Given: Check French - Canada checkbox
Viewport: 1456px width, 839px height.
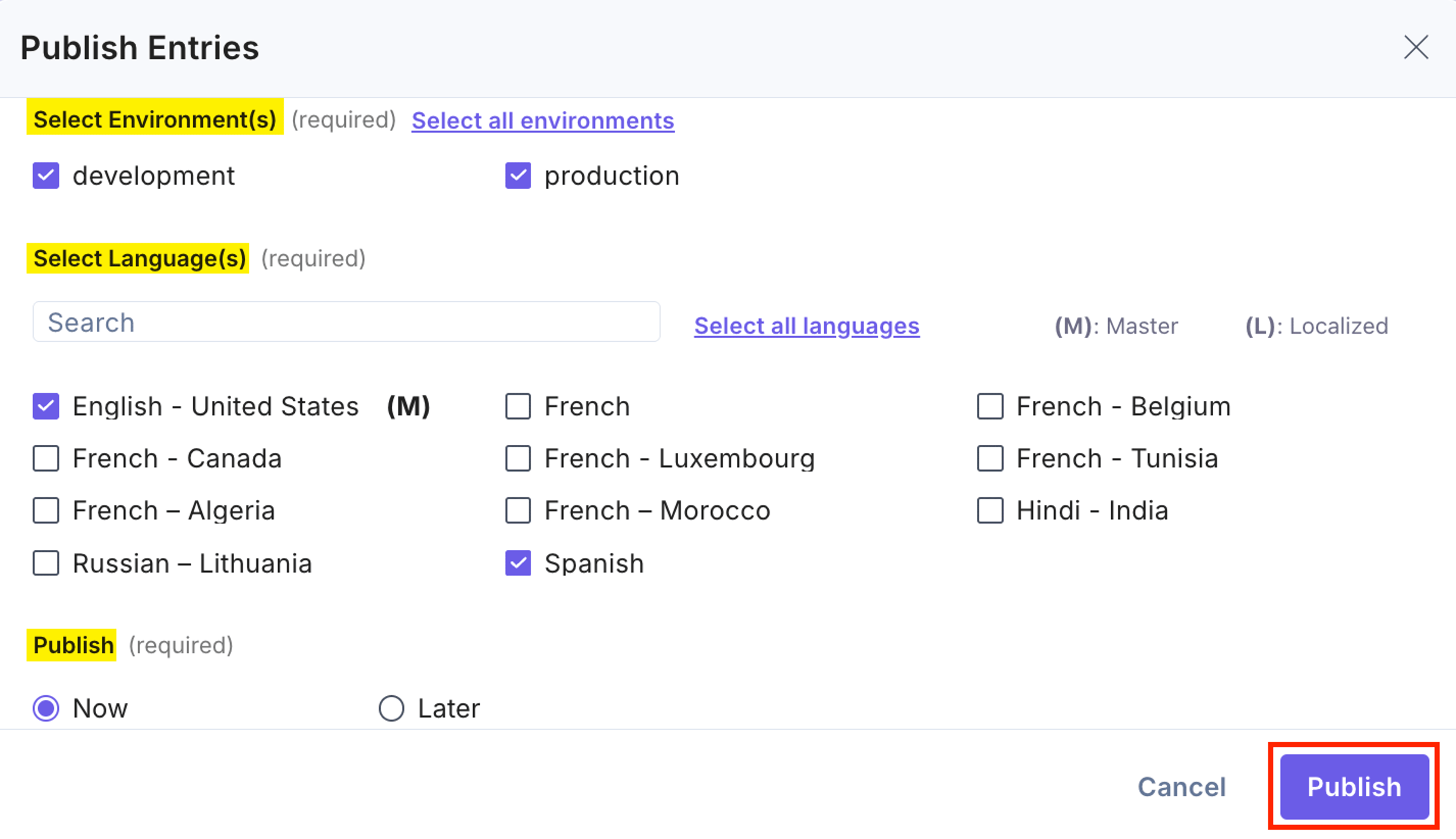Looking at the screenshot, I should tap(46, 459).
